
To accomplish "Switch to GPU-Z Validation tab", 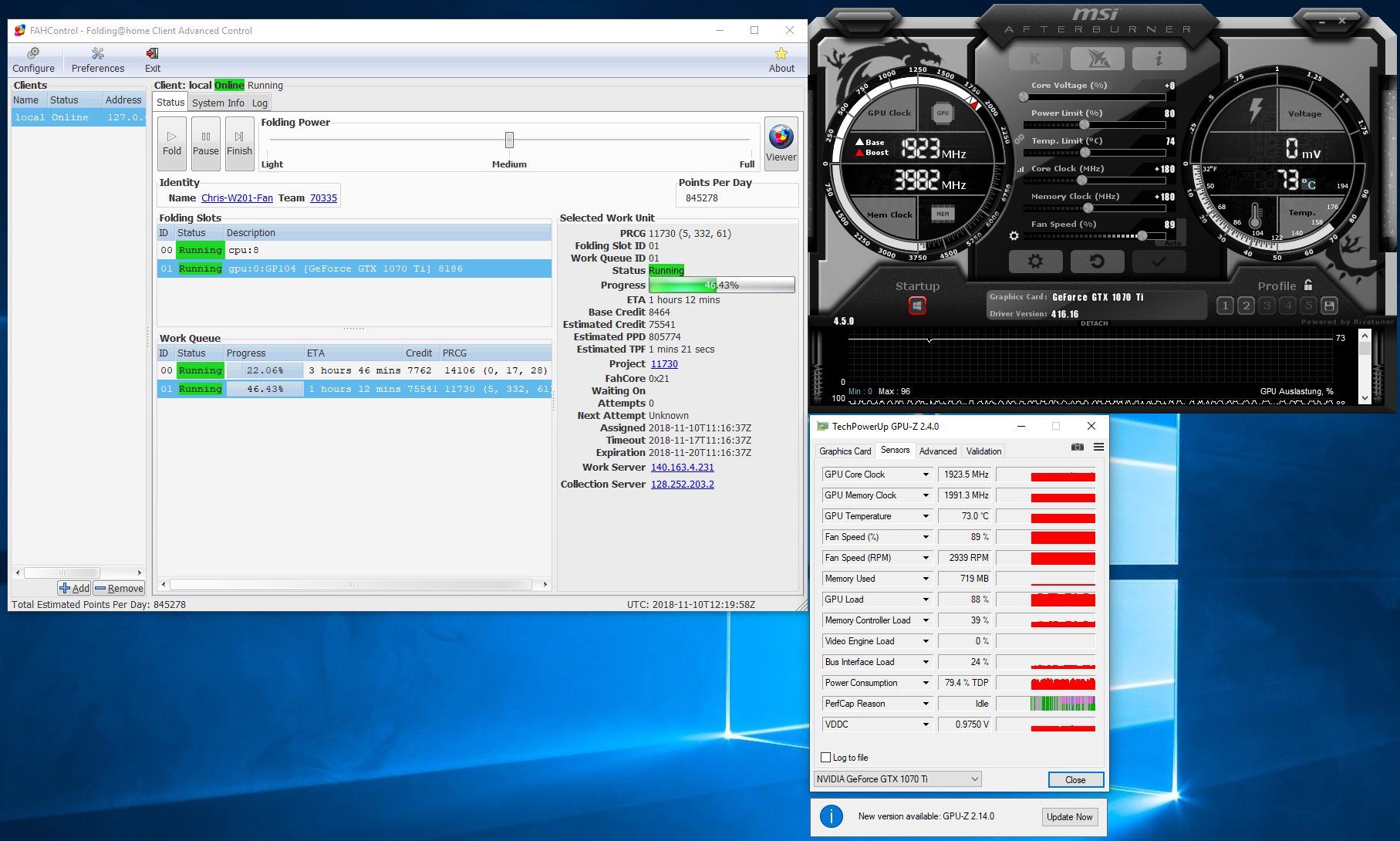I will coord(984,451).
